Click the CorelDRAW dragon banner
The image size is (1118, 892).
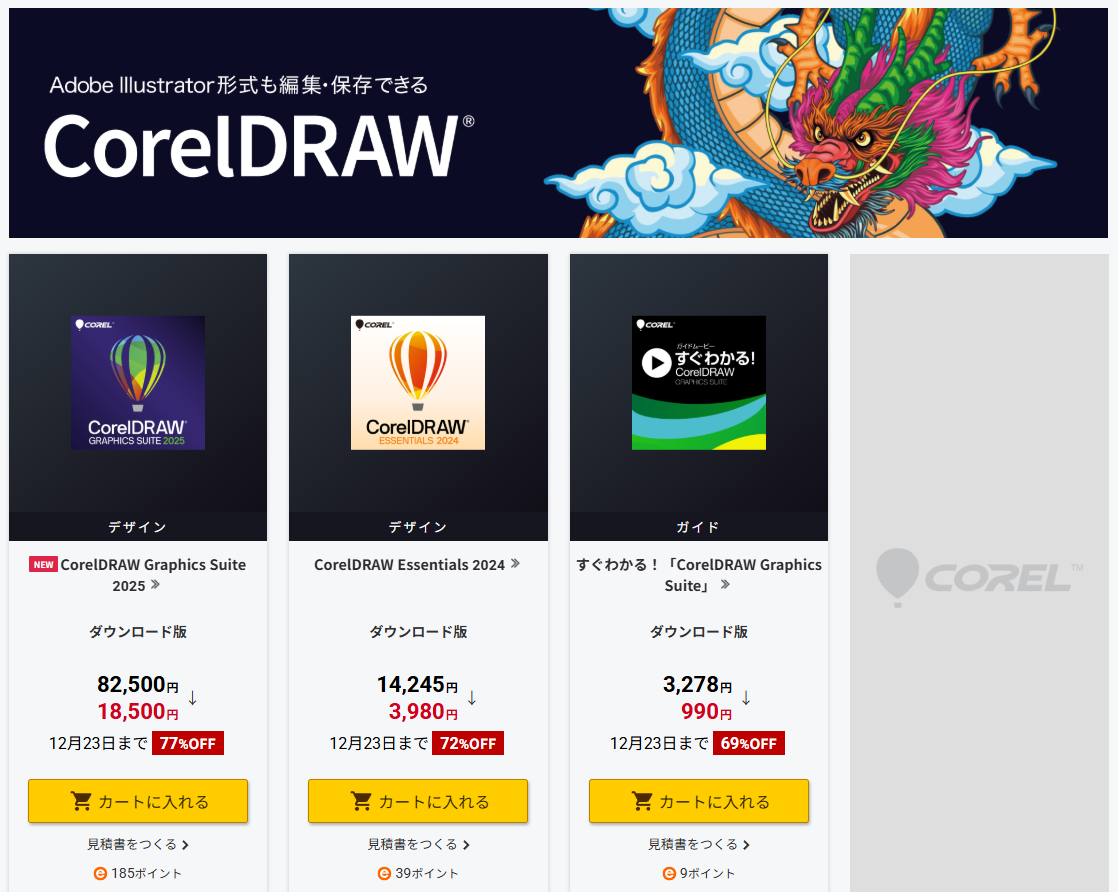(x=558, y=123)
